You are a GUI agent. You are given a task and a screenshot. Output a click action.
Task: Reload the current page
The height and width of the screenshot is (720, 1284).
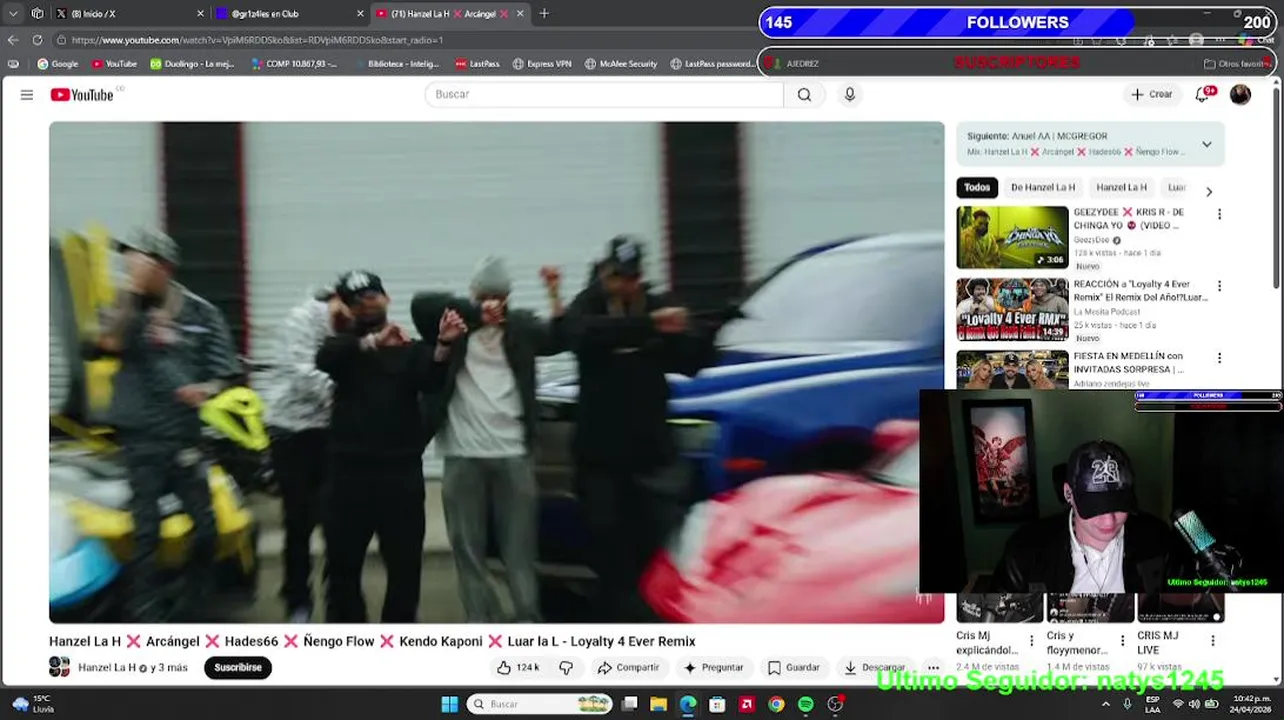37,40
